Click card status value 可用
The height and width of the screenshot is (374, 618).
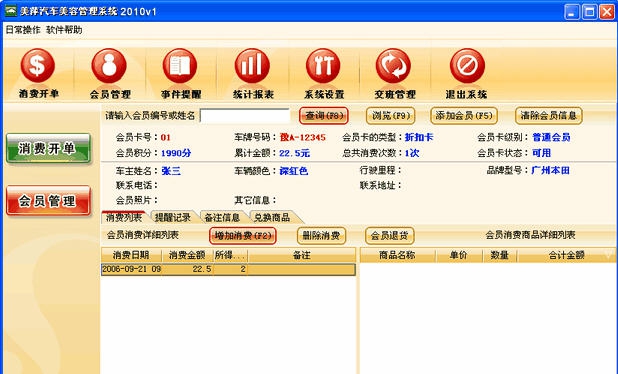click(542, 153)
